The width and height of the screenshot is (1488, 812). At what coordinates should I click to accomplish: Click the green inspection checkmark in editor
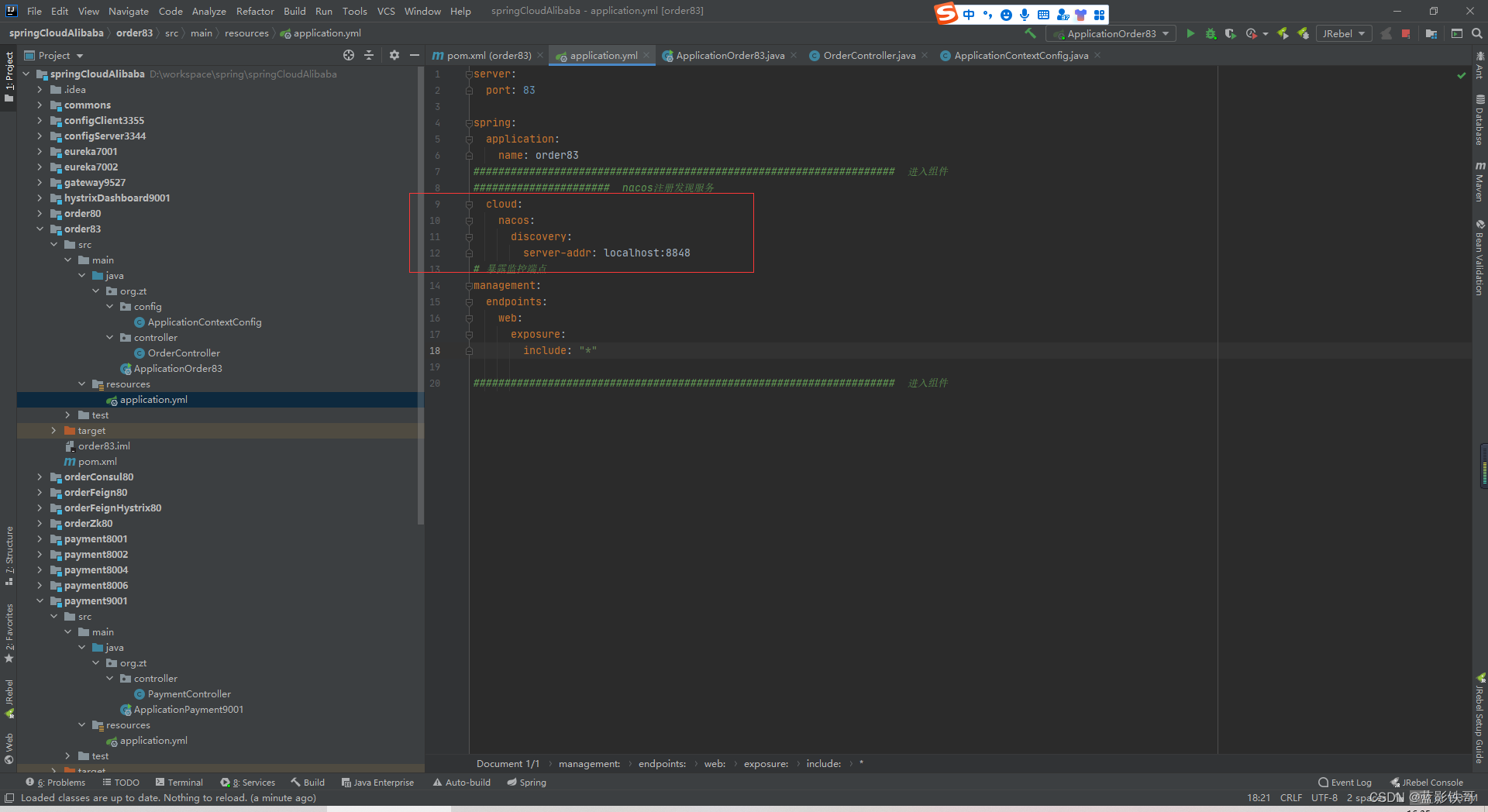[1462, 75]
